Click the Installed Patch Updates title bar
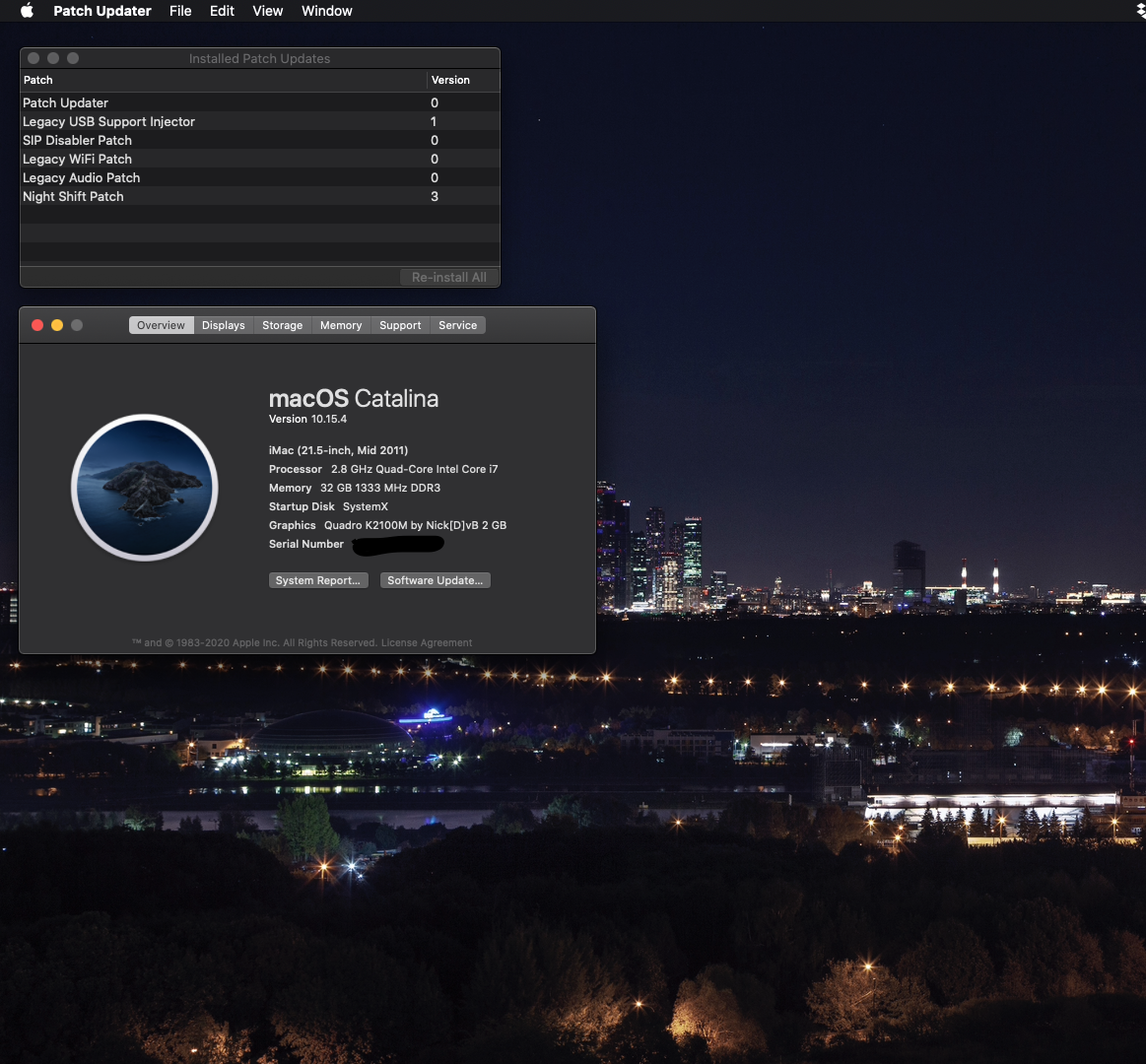The height and width of the screenshot is (1064, 1146). 259,58
